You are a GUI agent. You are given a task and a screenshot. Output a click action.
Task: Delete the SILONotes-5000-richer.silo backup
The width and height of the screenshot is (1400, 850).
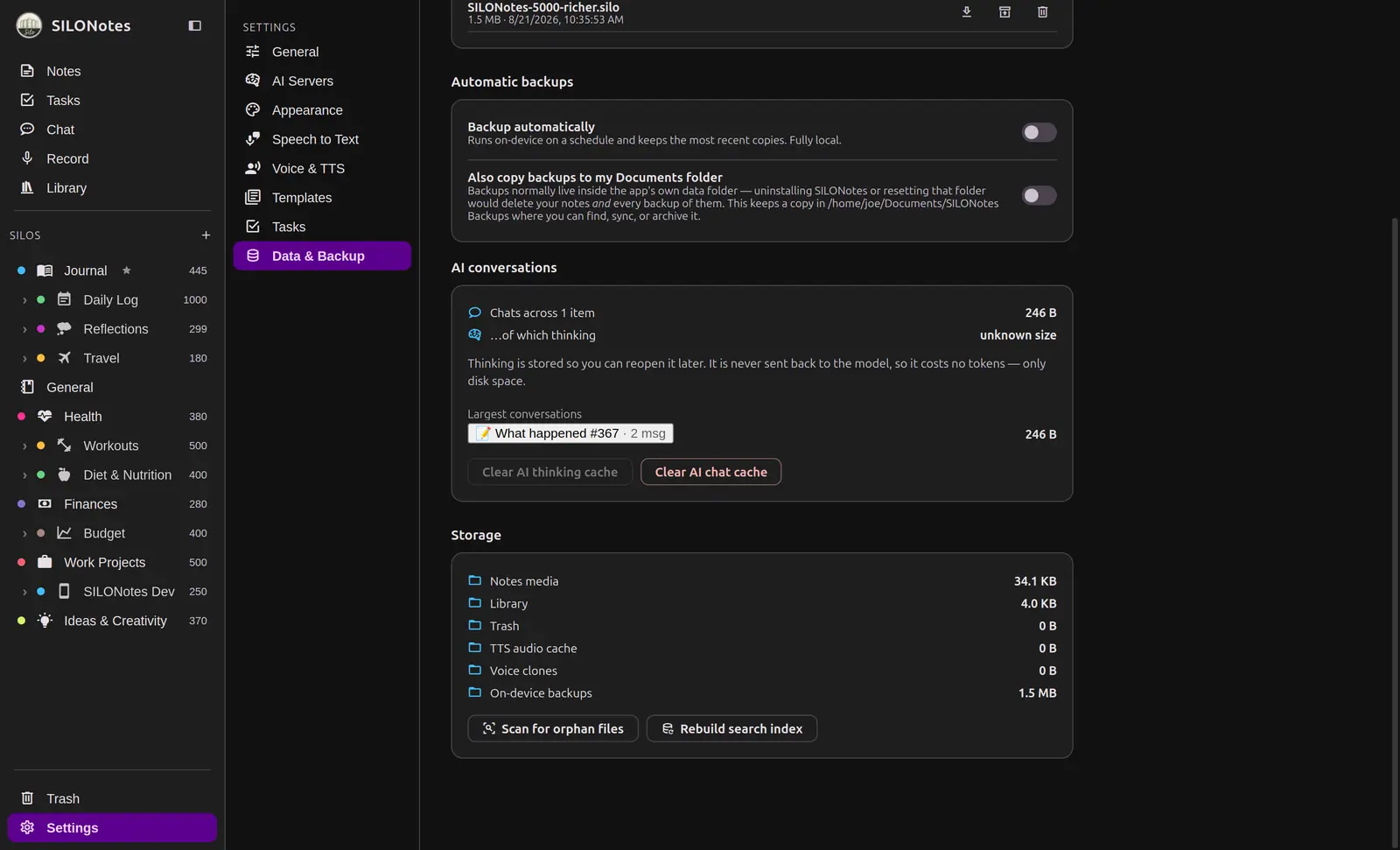click(1043, 12)
